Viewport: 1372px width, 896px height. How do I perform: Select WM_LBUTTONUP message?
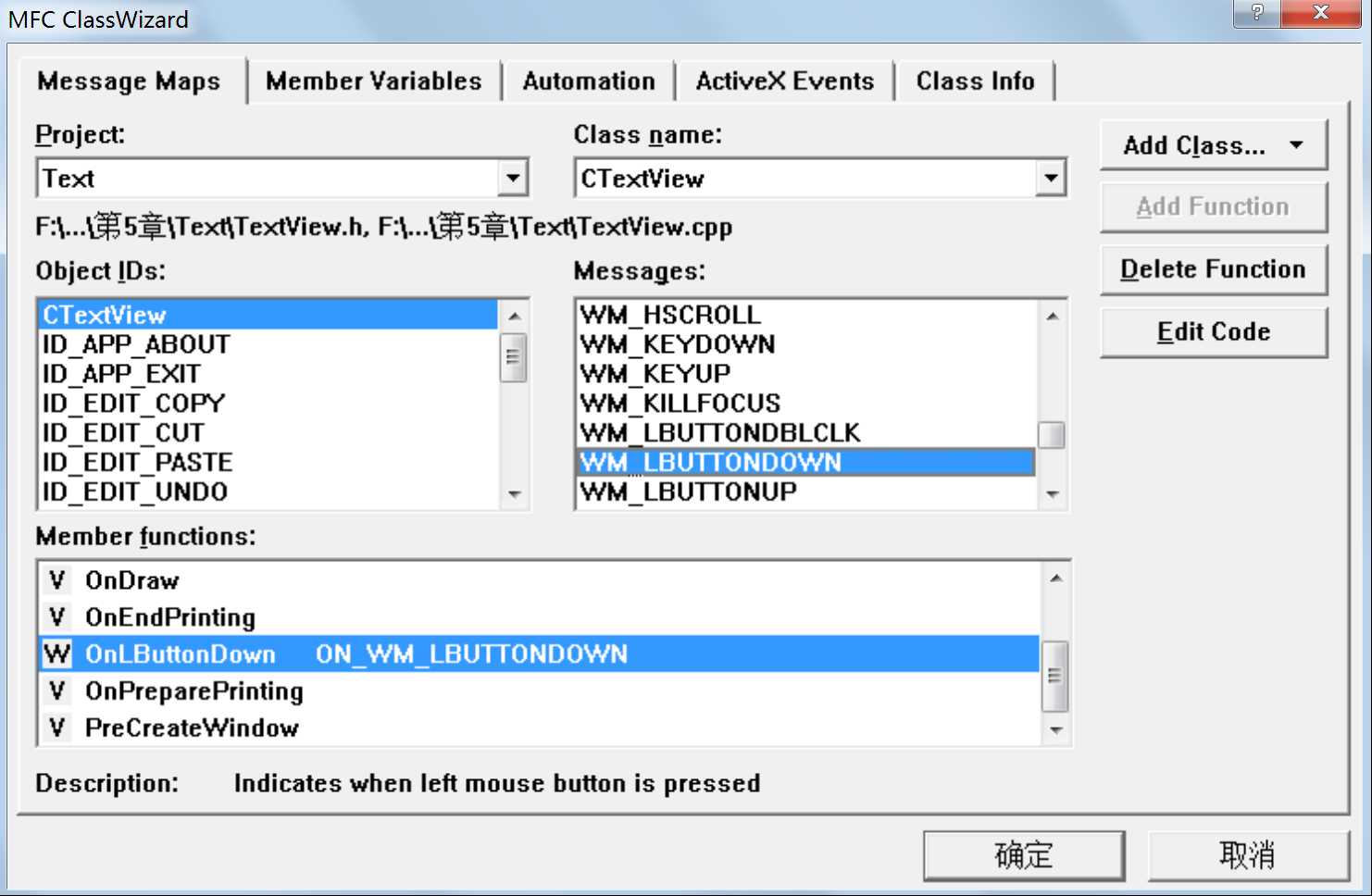click(805, 492)
